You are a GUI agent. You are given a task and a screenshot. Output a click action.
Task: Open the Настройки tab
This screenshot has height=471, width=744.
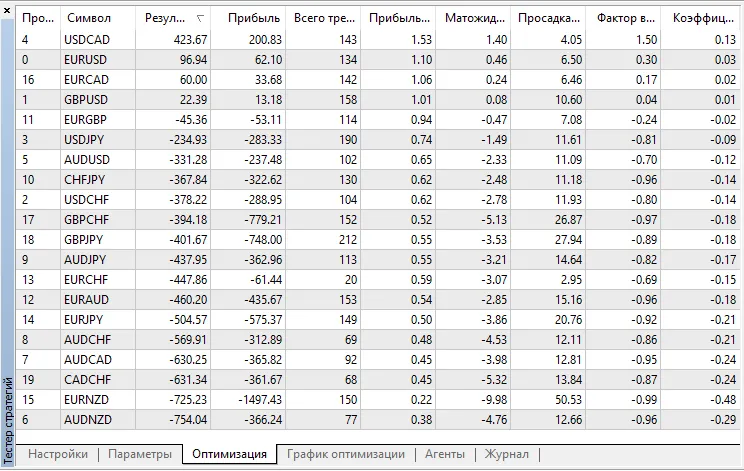(x=58, y=454)
